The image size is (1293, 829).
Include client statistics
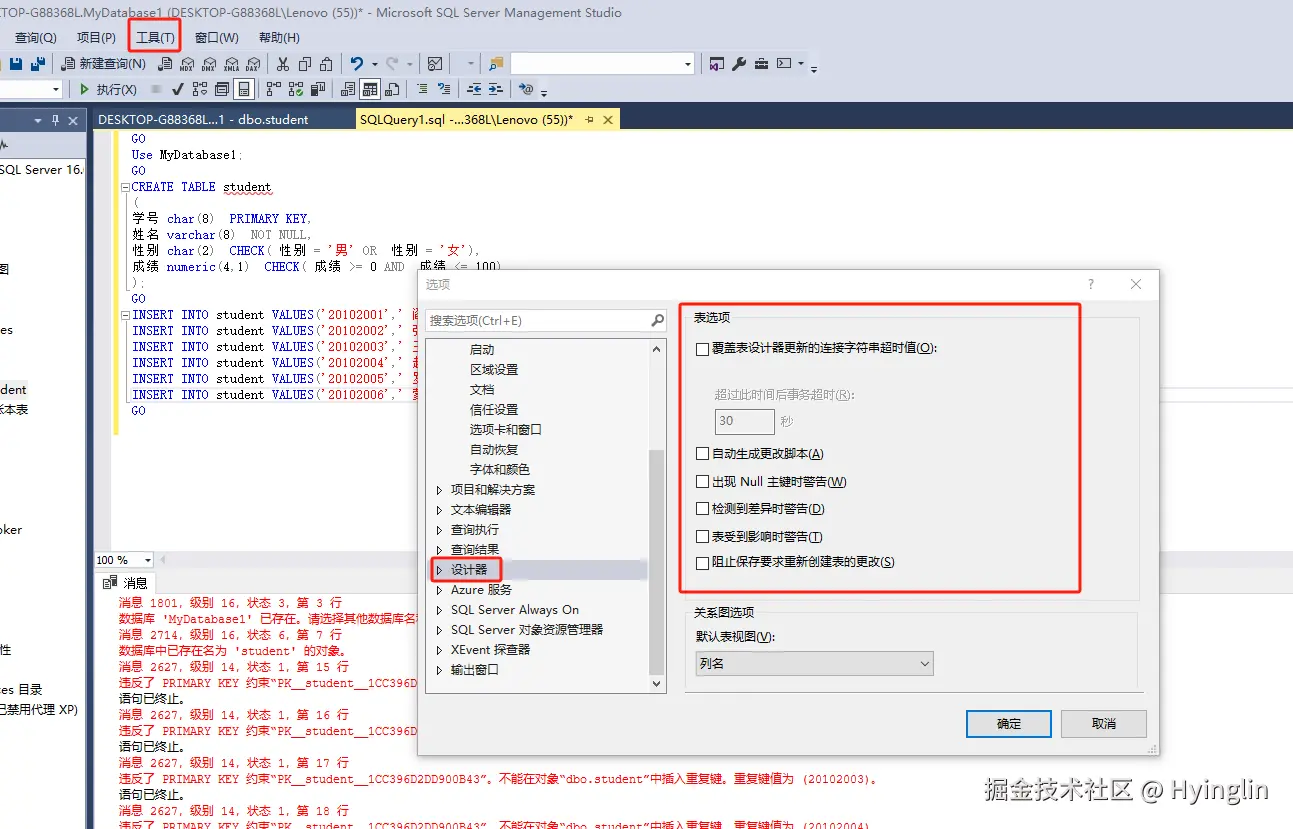318,89
